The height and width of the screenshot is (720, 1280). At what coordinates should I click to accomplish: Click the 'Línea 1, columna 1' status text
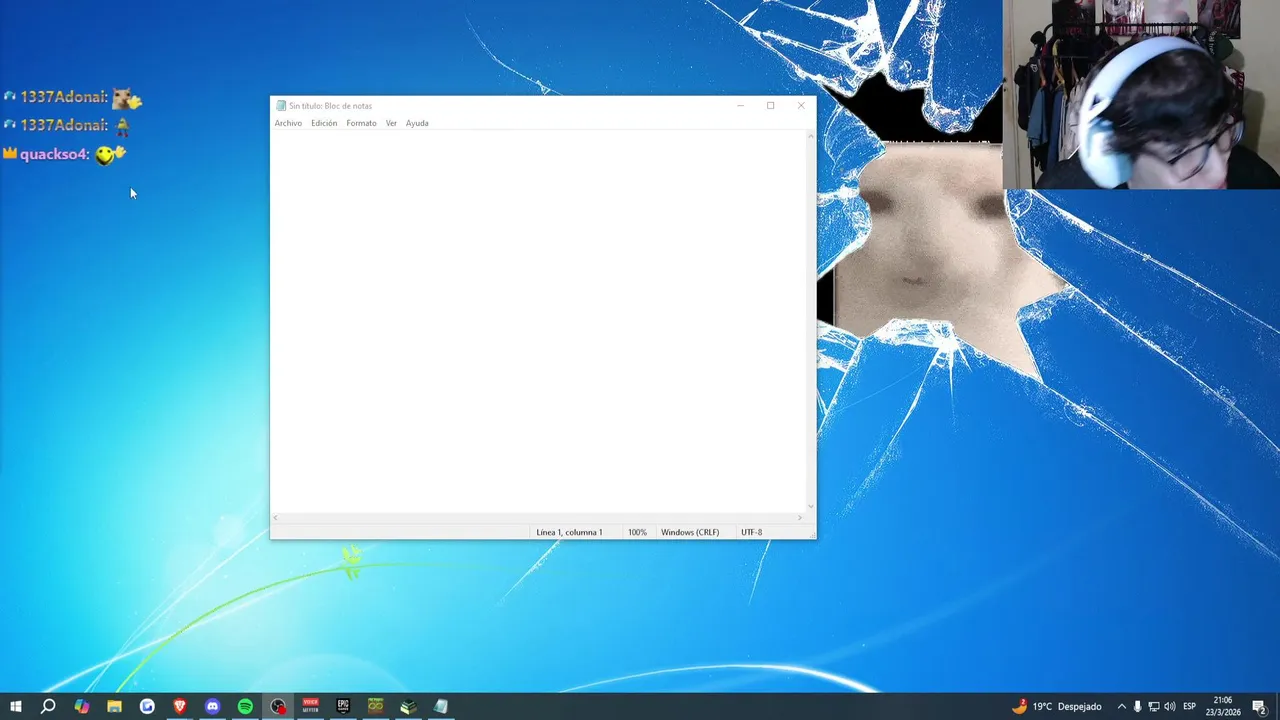pos(569,532)
